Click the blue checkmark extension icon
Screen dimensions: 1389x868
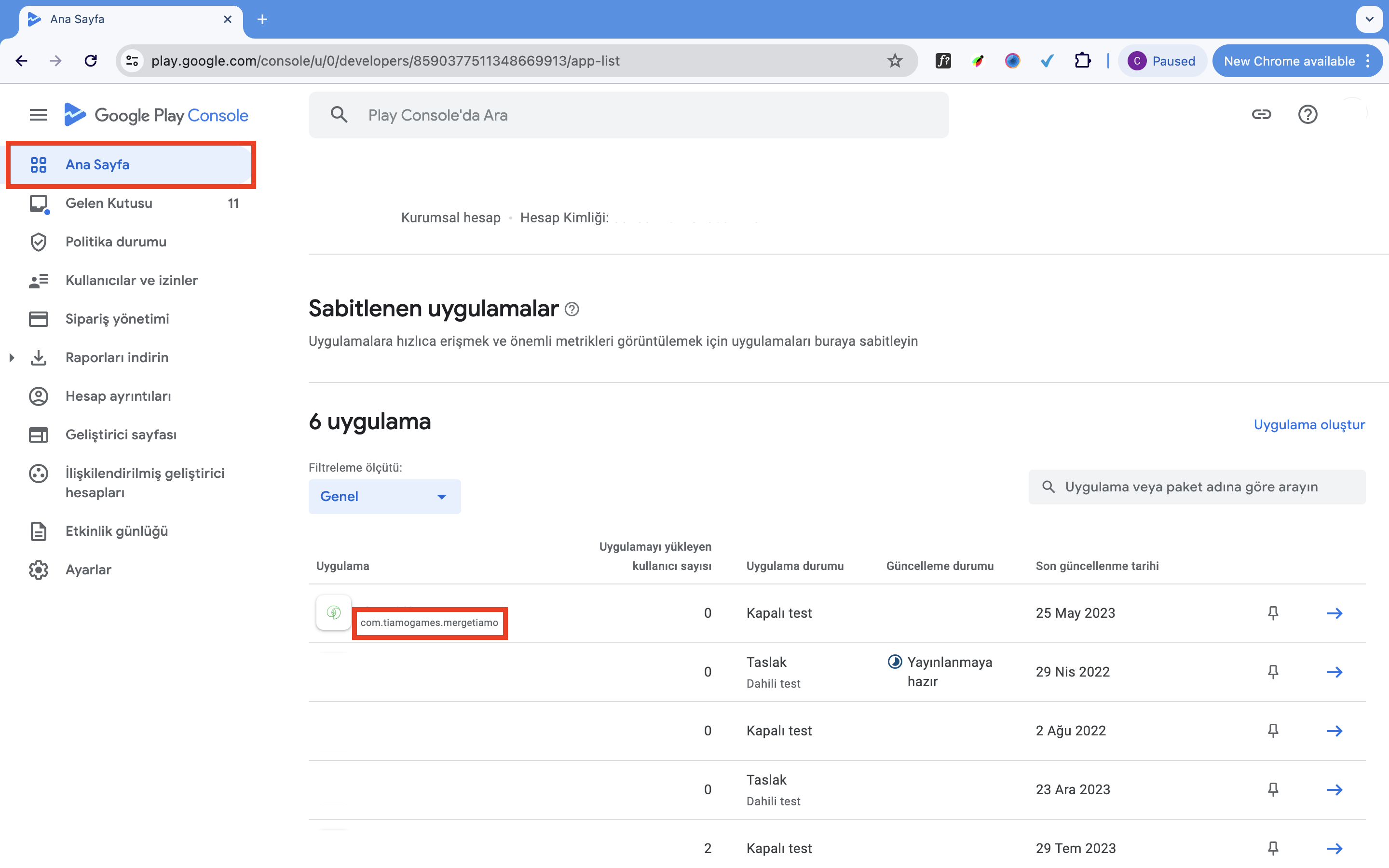click(1048, 61)
